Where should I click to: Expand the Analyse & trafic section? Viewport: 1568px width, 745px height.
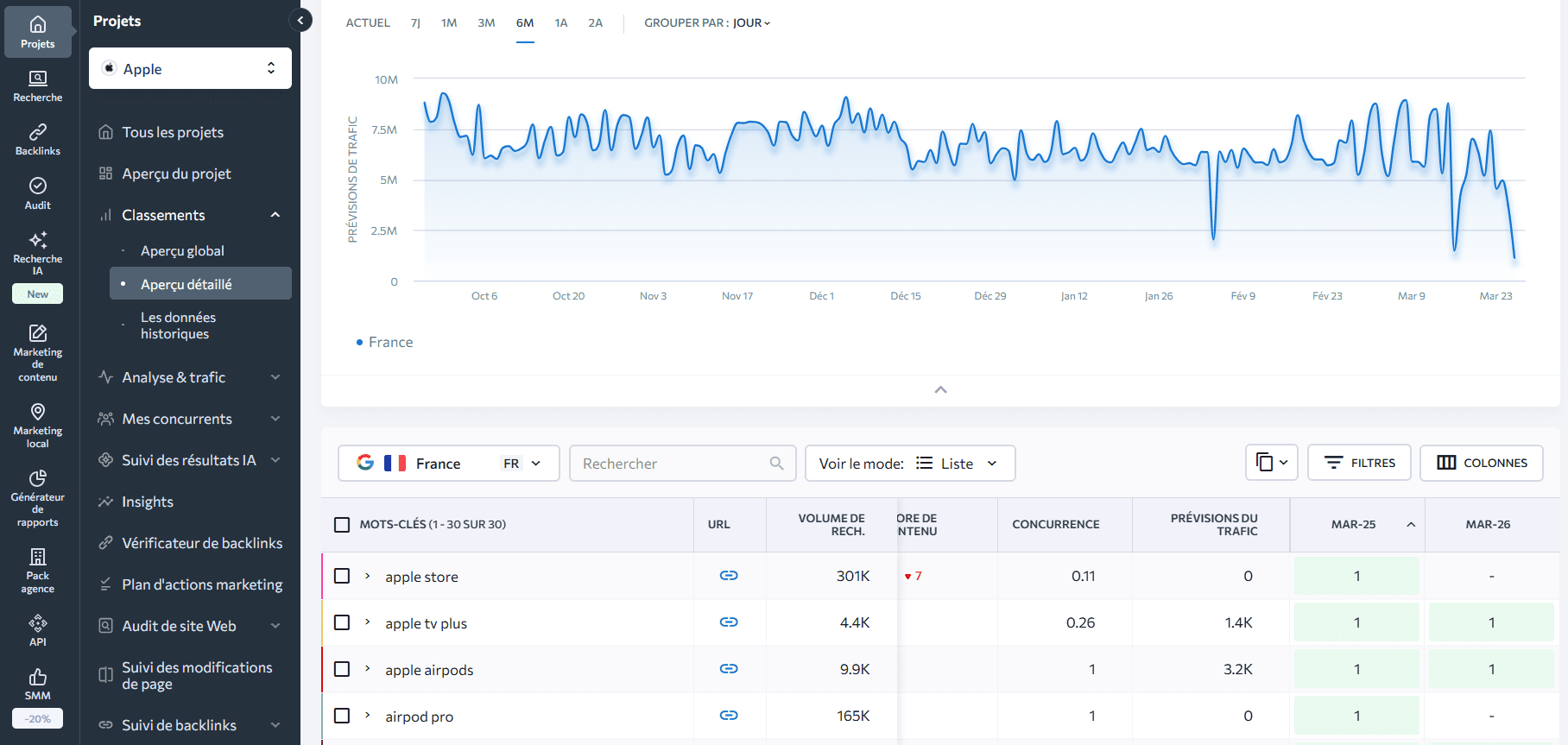pos(275,377)
